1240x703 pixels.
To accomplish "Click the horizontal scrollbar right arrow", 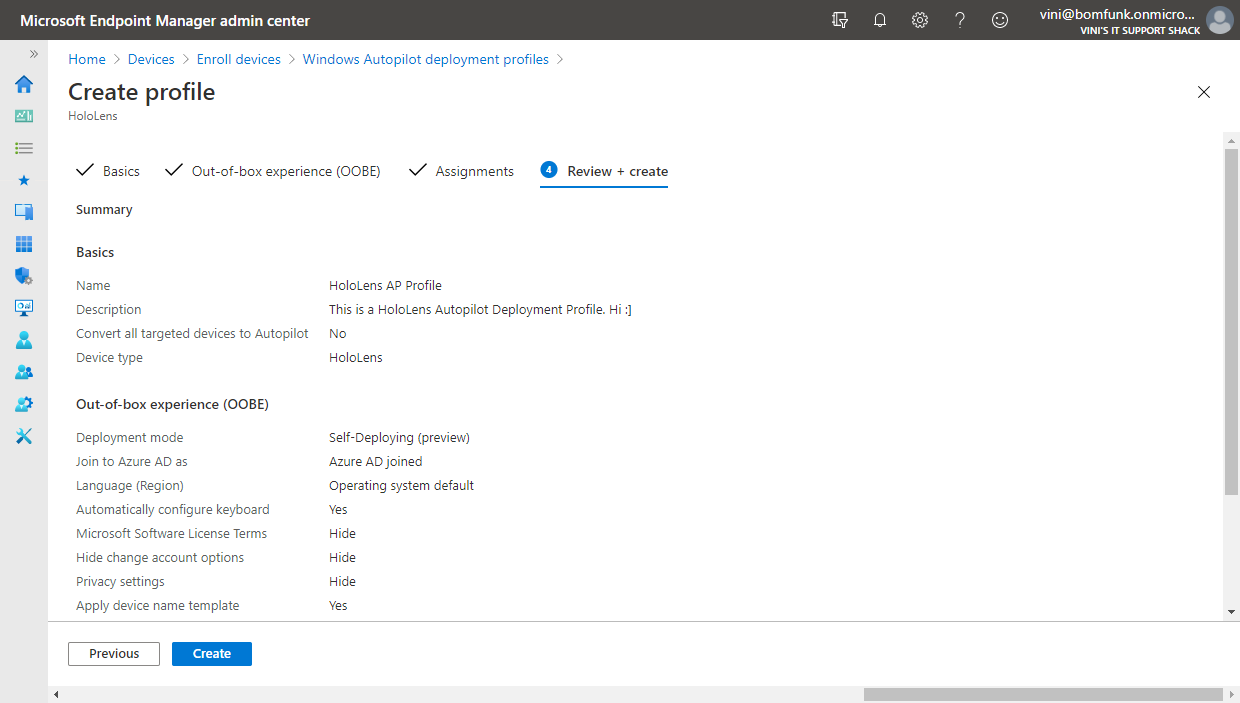I will [x=1232, y=694].
